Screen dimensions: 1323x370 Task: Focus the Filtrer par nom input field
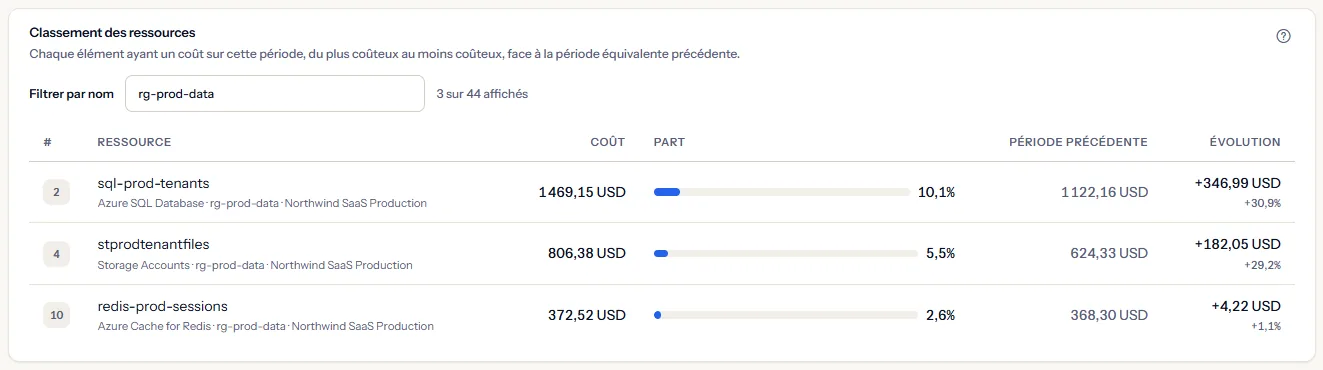pyautogui.click(x=275, y=94)
